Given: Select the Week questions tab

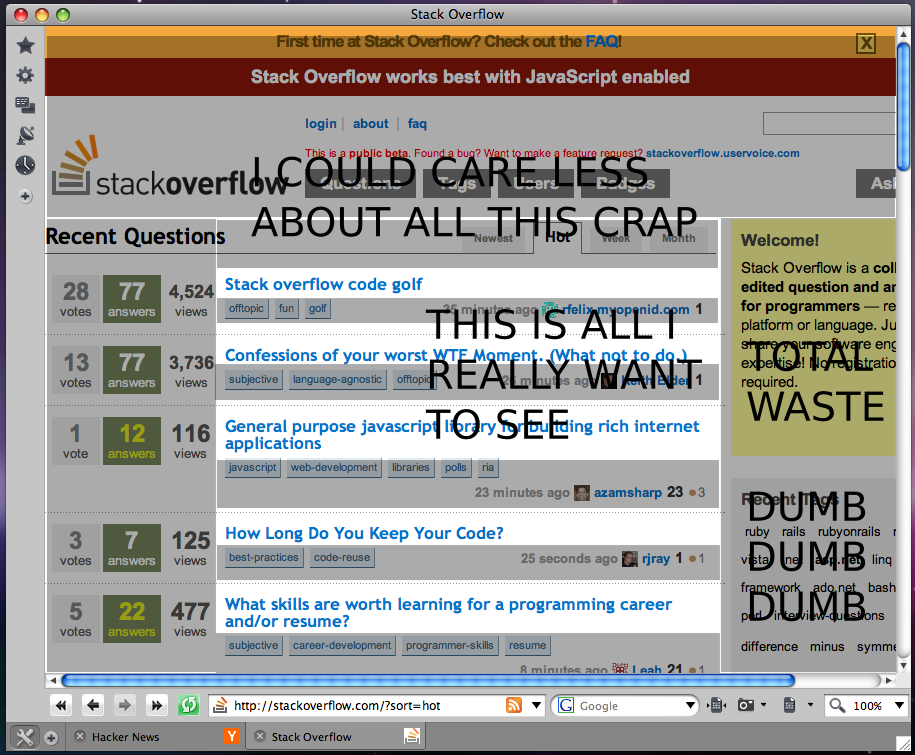Looking at the screenshot, I should (x=616, y=239).
